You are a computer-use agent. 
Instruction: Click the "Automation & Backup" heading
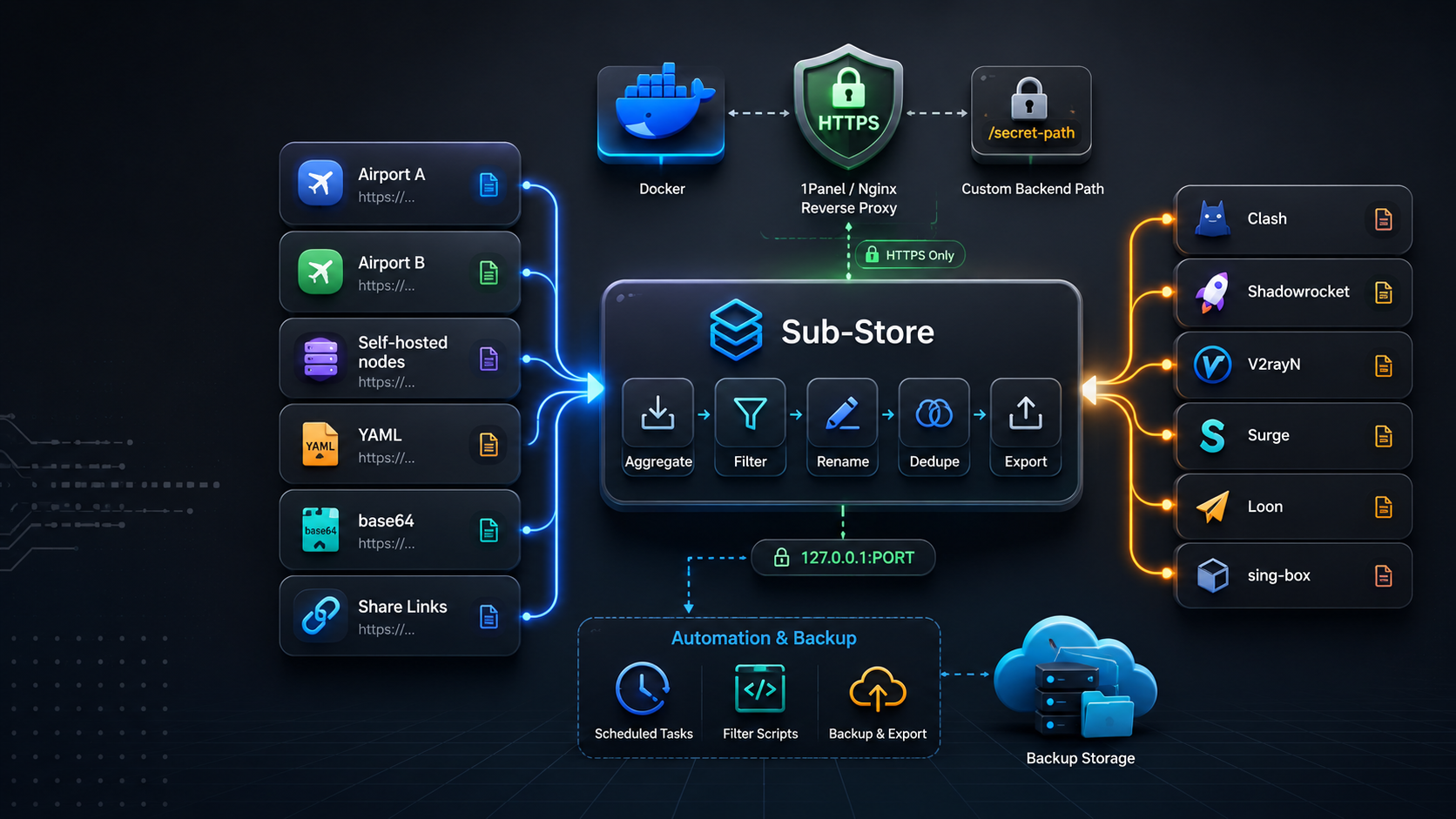coord(764,638)
